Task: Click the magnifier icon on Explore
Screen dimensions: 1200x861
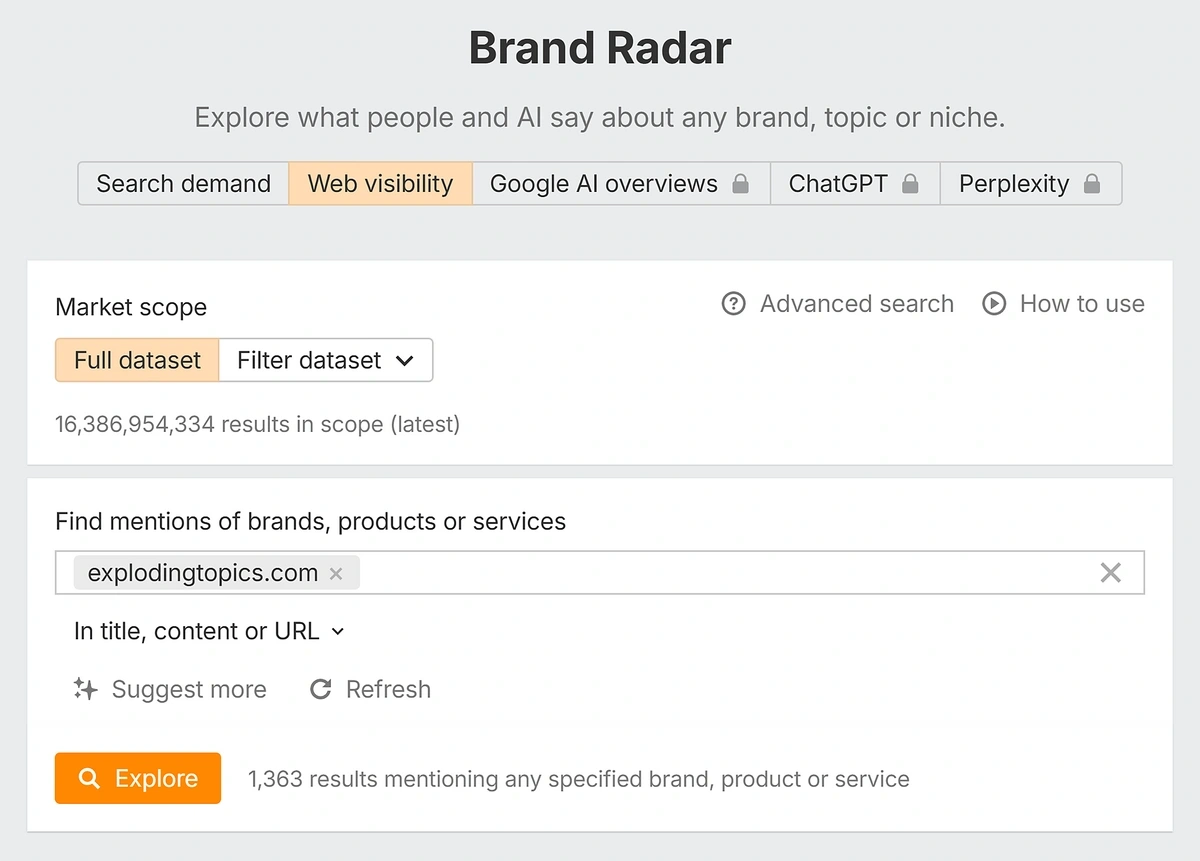Action: [89, 779]
